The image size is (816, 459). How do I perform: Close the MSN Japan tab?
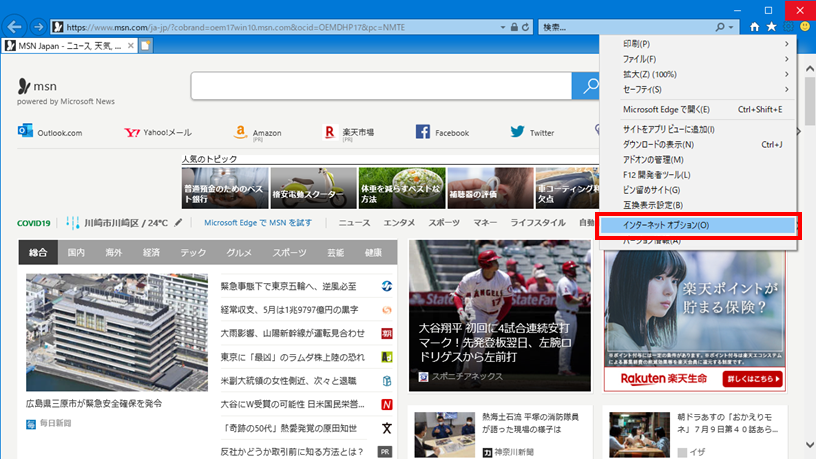click(x=131, y=46)
